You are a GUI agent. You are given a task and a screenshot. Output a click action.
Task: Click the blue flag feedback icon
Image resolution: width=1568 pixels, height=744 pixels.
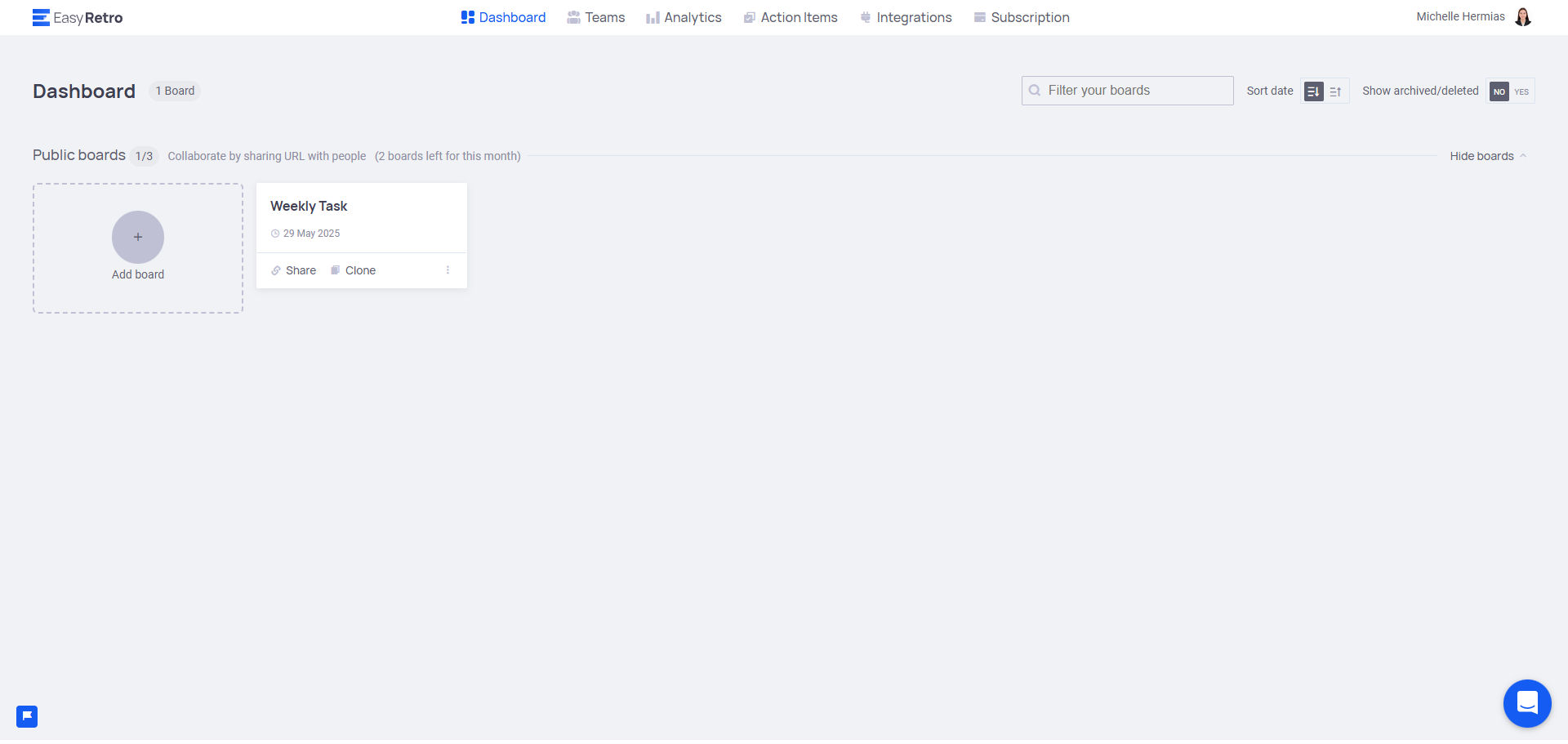coord(27,716)
